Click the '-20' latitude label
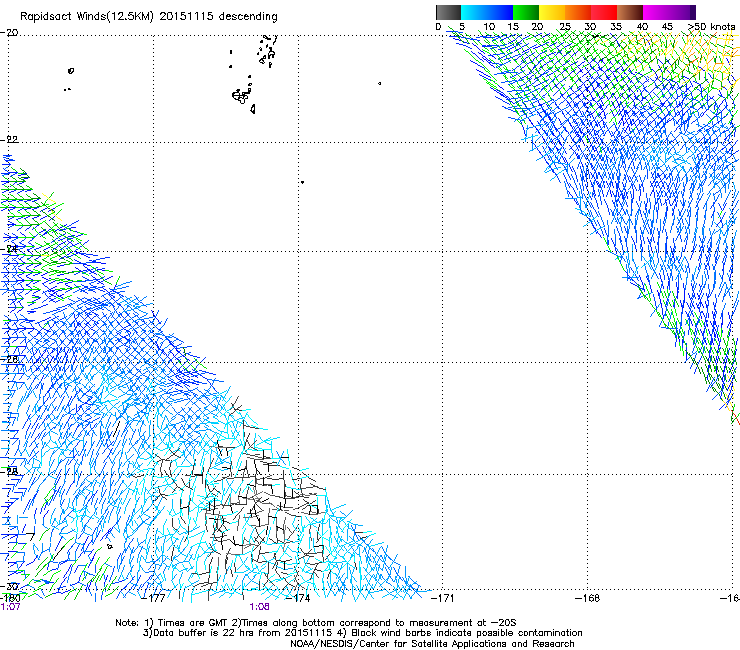740x650 pixels. (9, 33)
